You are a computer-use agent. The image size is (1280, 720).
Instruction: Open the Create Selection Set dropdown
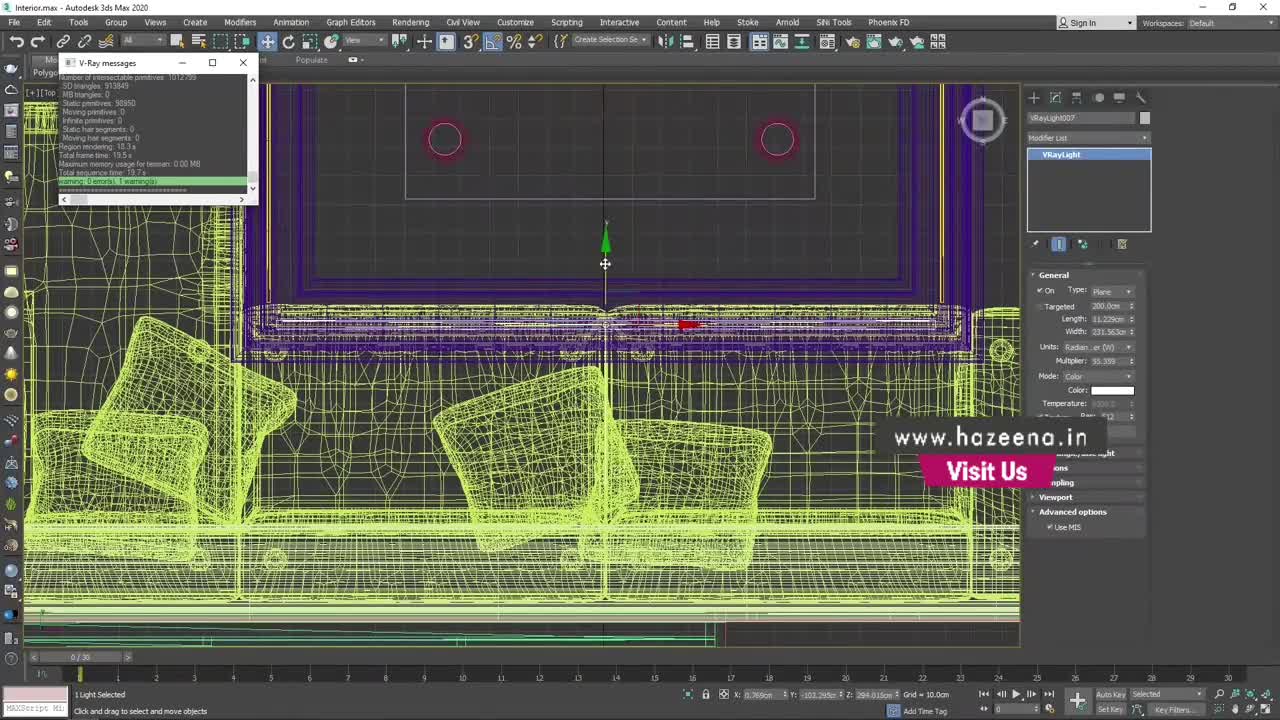pos(610,40)
